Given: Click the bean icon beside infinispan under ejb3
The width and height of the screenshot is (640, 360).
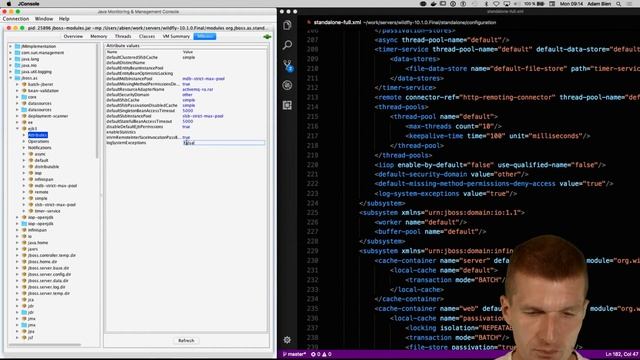Looking at the screenshot, I should [x=31, y=179].
